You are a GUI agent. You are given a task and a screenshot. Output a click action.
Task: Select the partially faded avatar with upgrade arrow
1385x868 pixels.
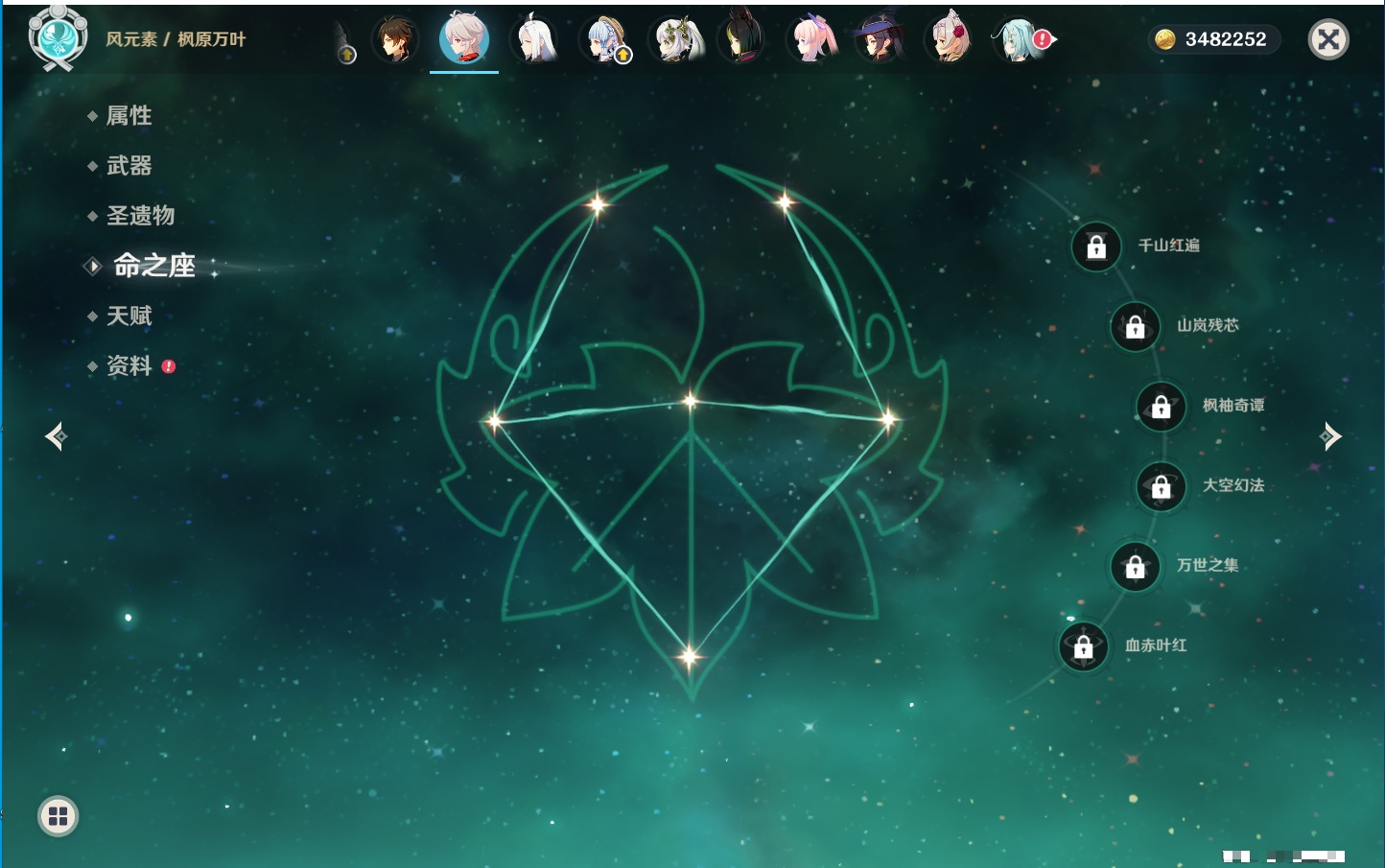[343, 43]
